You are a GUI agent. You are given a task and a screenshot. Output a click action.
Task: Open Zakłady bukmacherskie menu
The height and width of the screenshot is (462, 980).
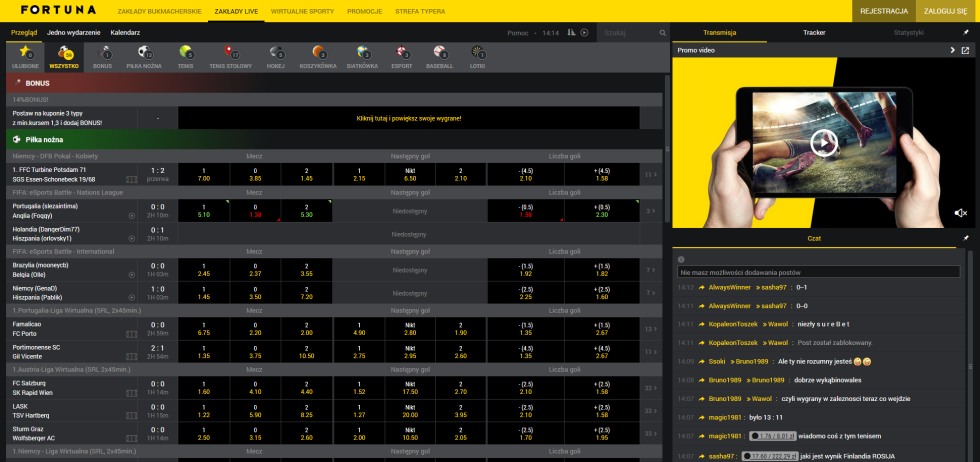[x=159, y=11]
